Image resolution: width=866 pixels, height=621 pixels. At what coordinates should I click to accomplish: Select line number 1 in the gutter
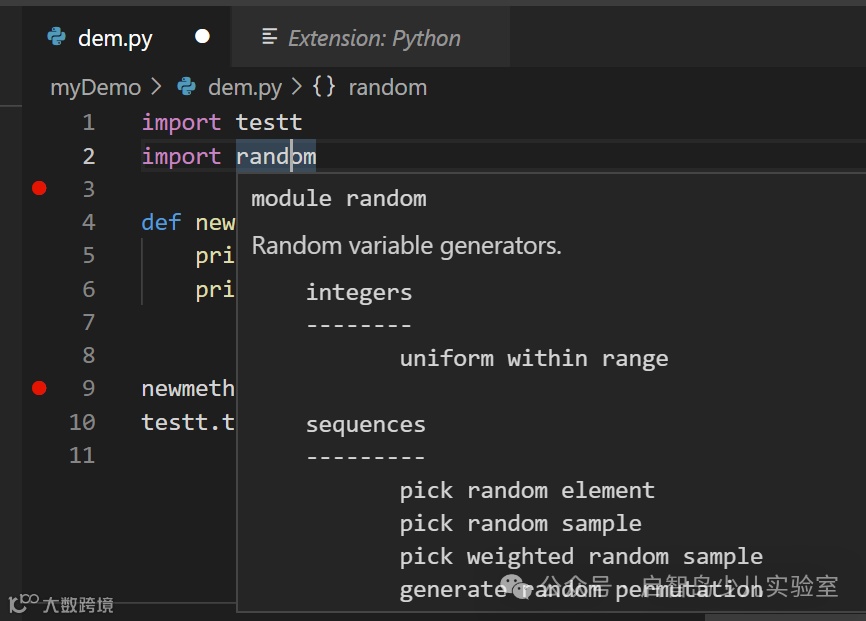[x=89, y=123]
